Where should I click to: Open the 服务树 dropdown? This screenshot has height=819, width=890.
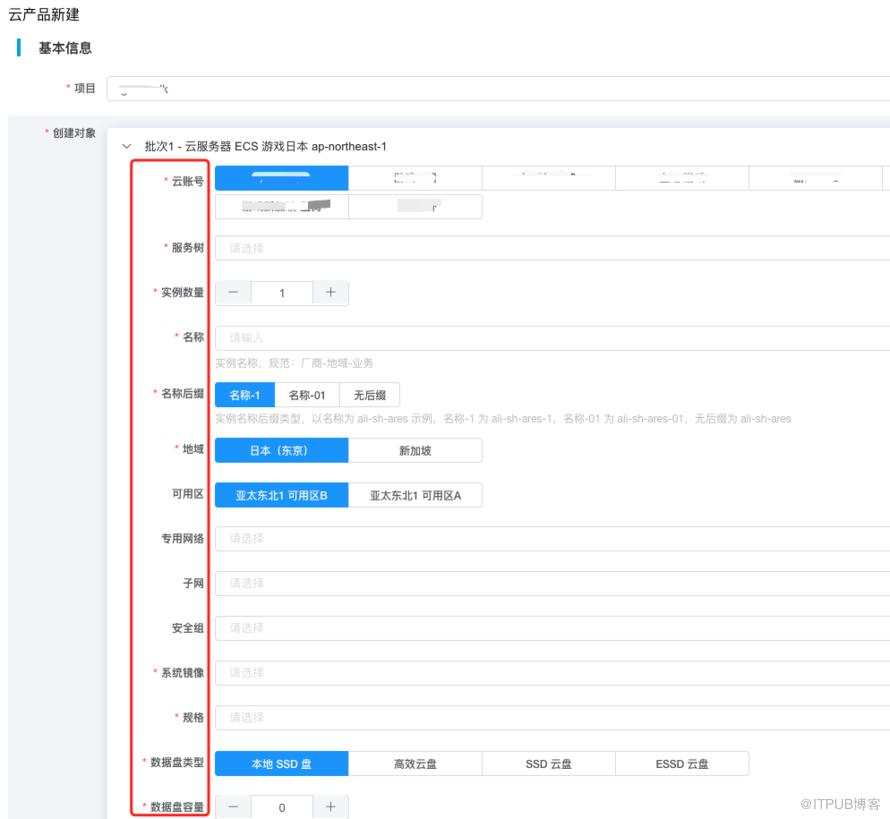(550, 248)
